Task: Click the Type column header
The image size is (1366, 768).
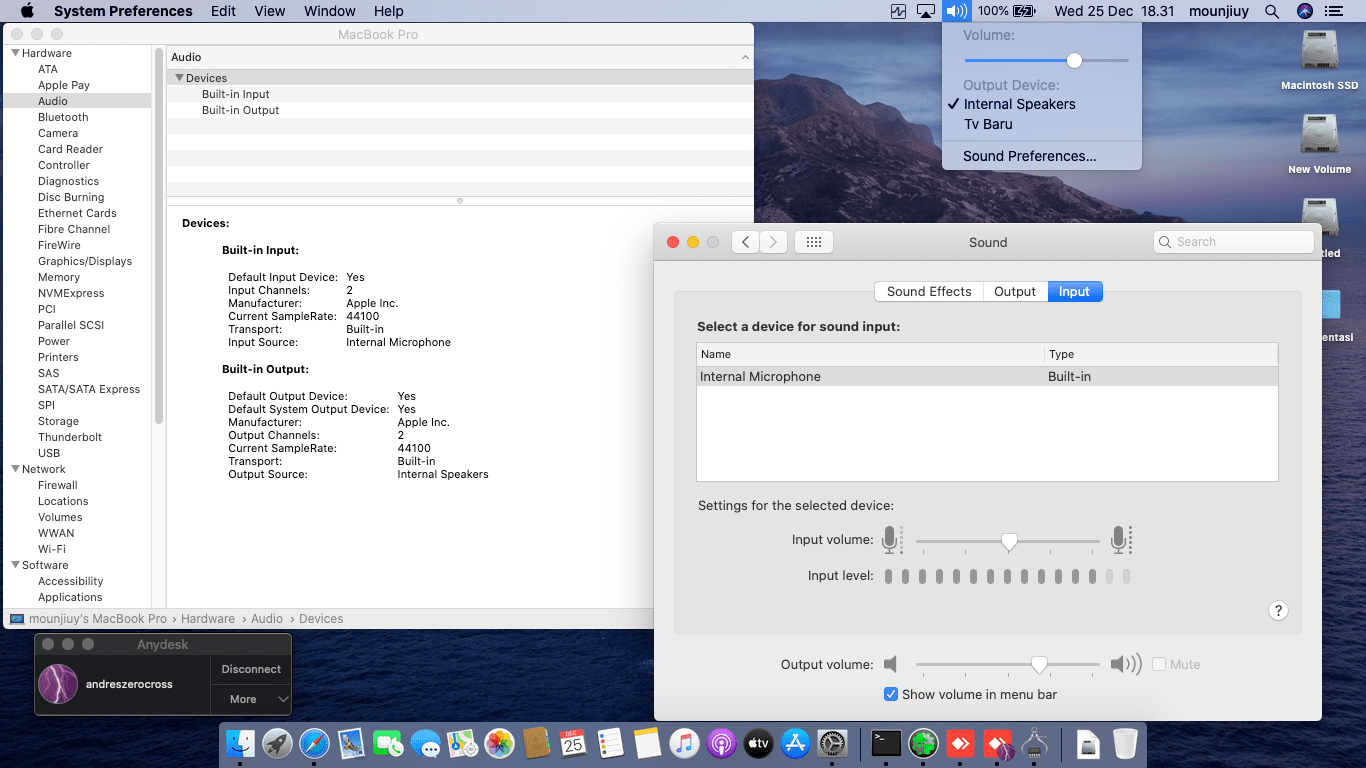Action: coord(1161,354)
